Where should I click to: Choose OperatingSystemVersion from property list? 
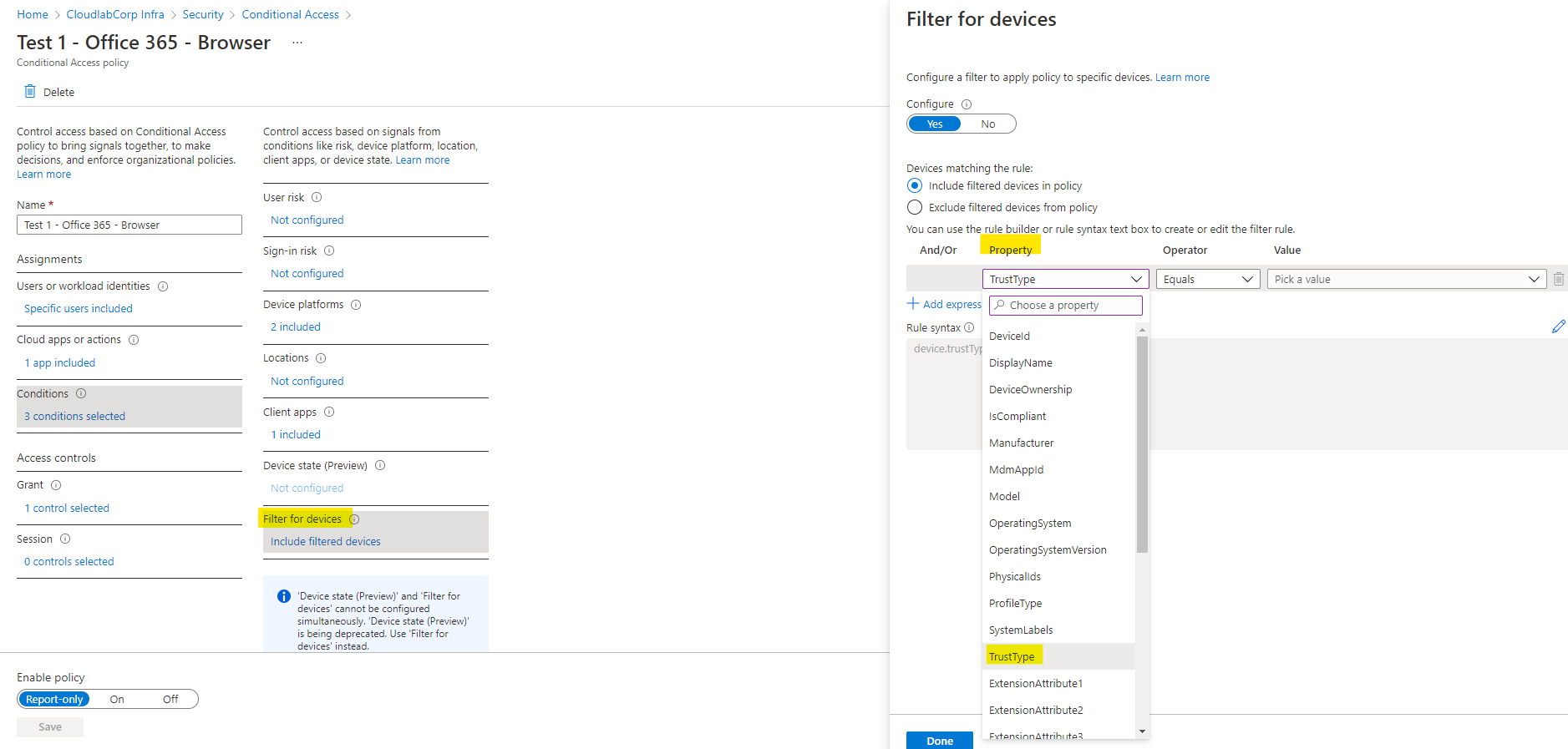1058,549
